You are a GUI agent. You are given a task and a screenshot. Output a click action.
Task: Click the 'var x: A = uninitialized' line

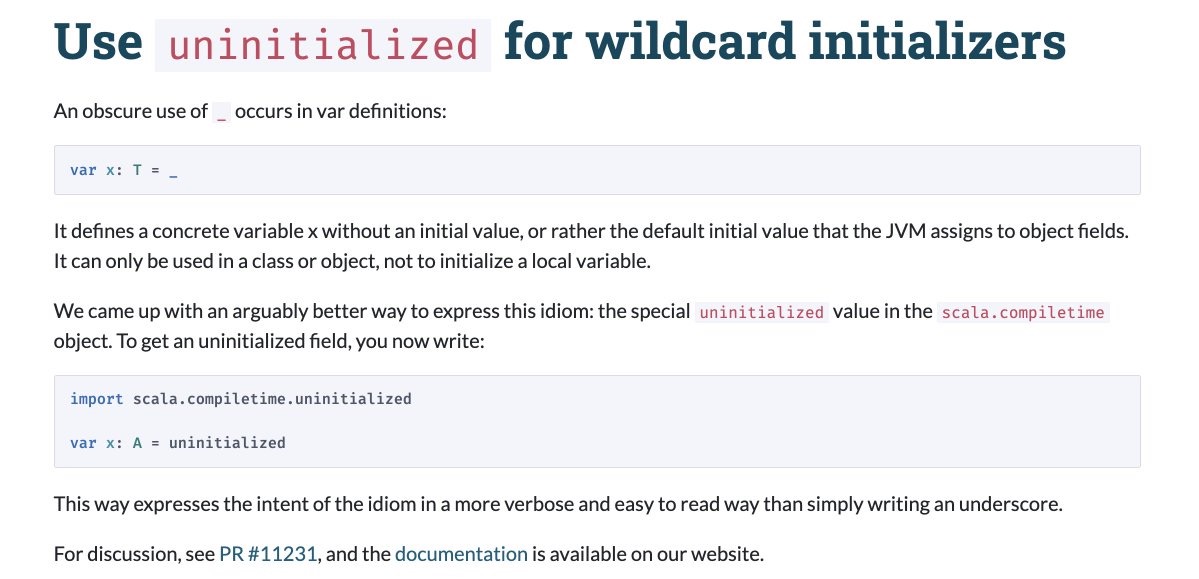[x=177, y=443]
